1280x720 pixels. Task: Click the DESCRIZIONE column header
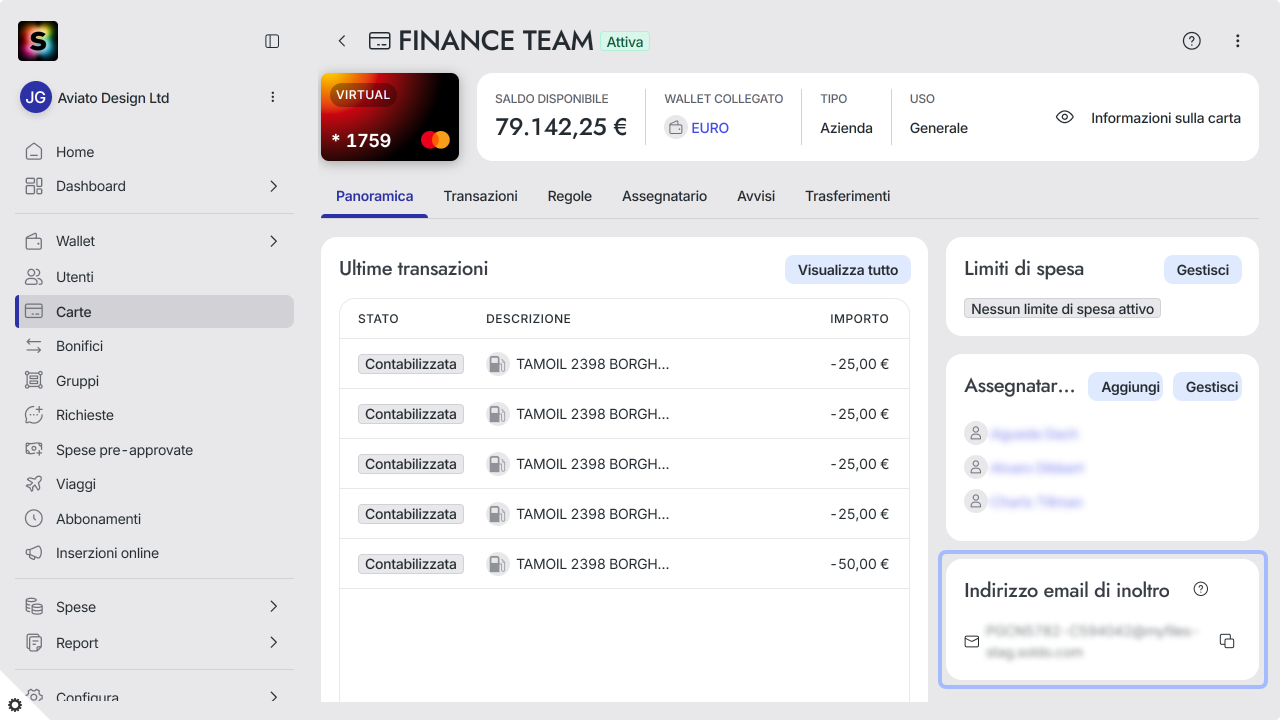[528, 319]
